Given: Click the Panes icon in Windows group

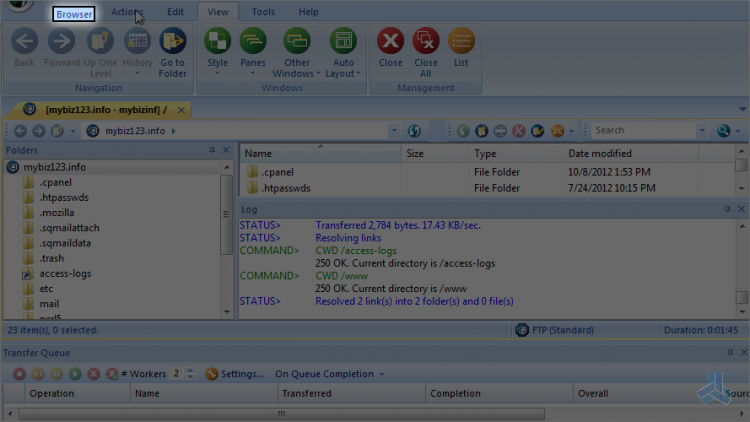Looking at the screenshot, I should [x=253, y=42].
